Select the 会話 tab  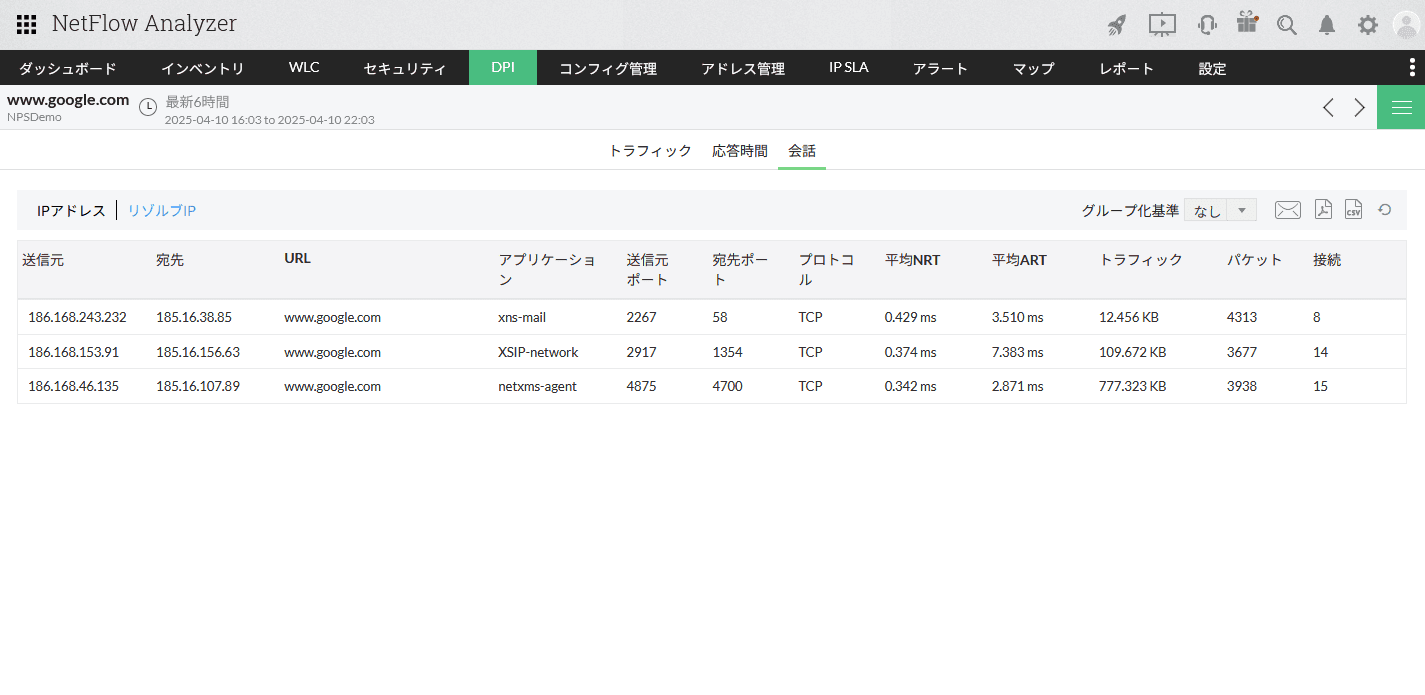(x=802, y=151)
